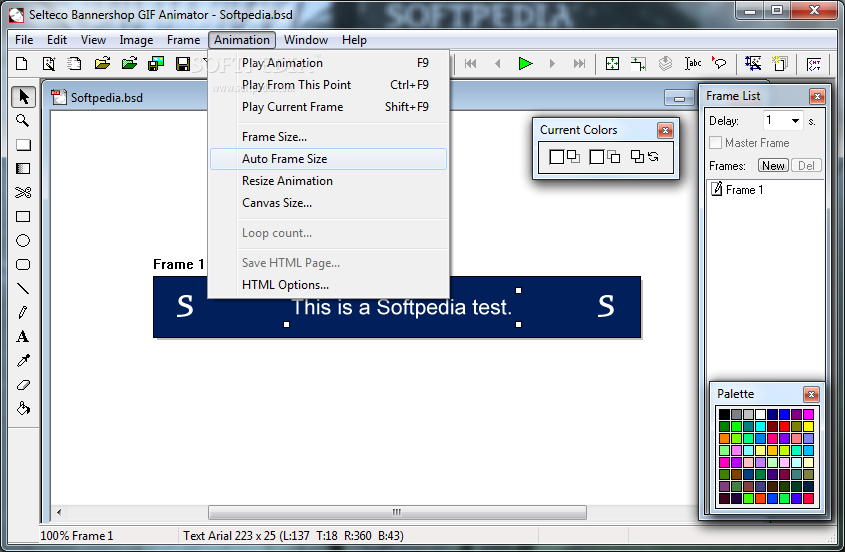Pick the black swatch in Palette
This screenshot has height=552, width=845.
click(x=724, y=414)
